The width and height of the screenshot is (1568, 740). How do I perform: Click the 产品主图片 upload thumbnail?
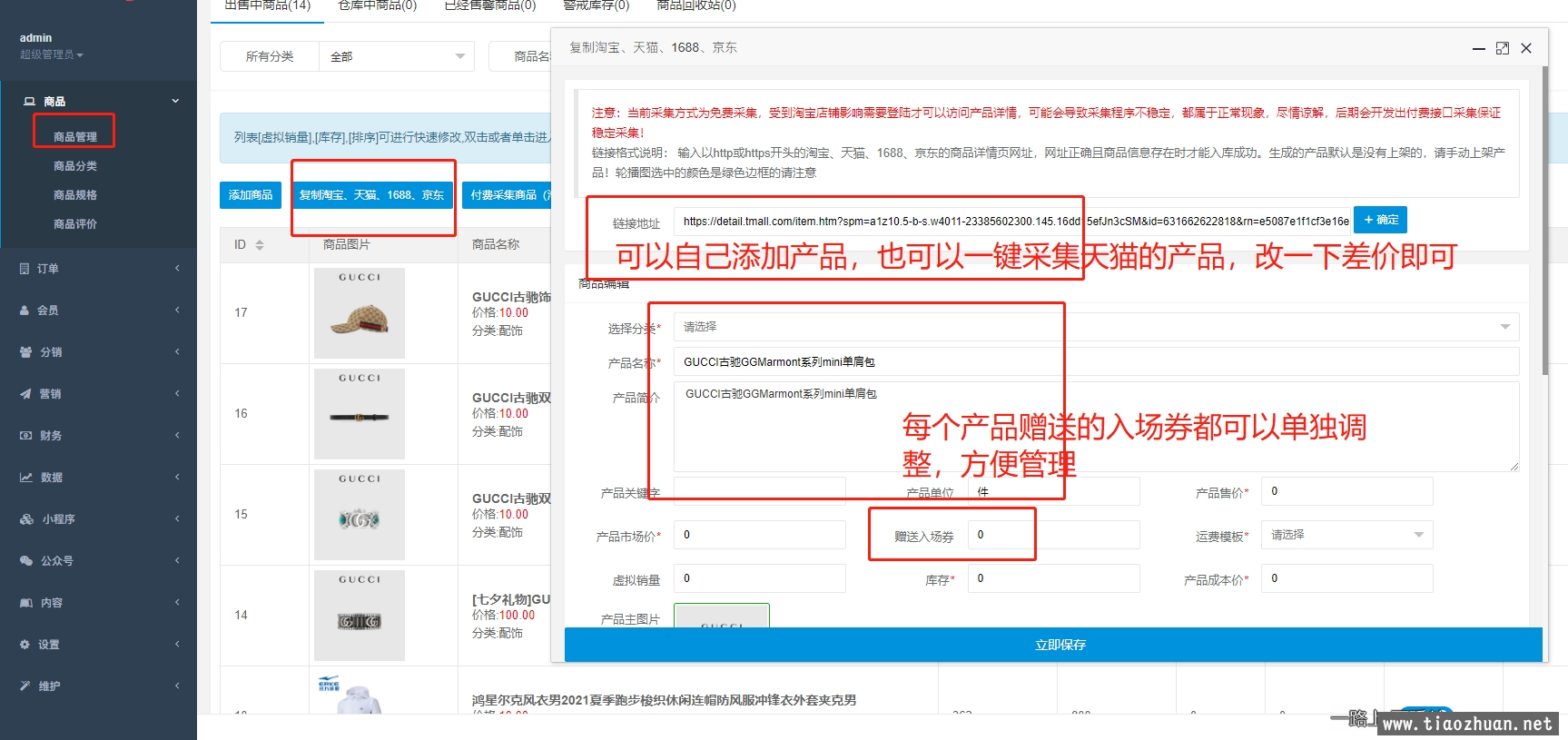(x=722, y=616)
